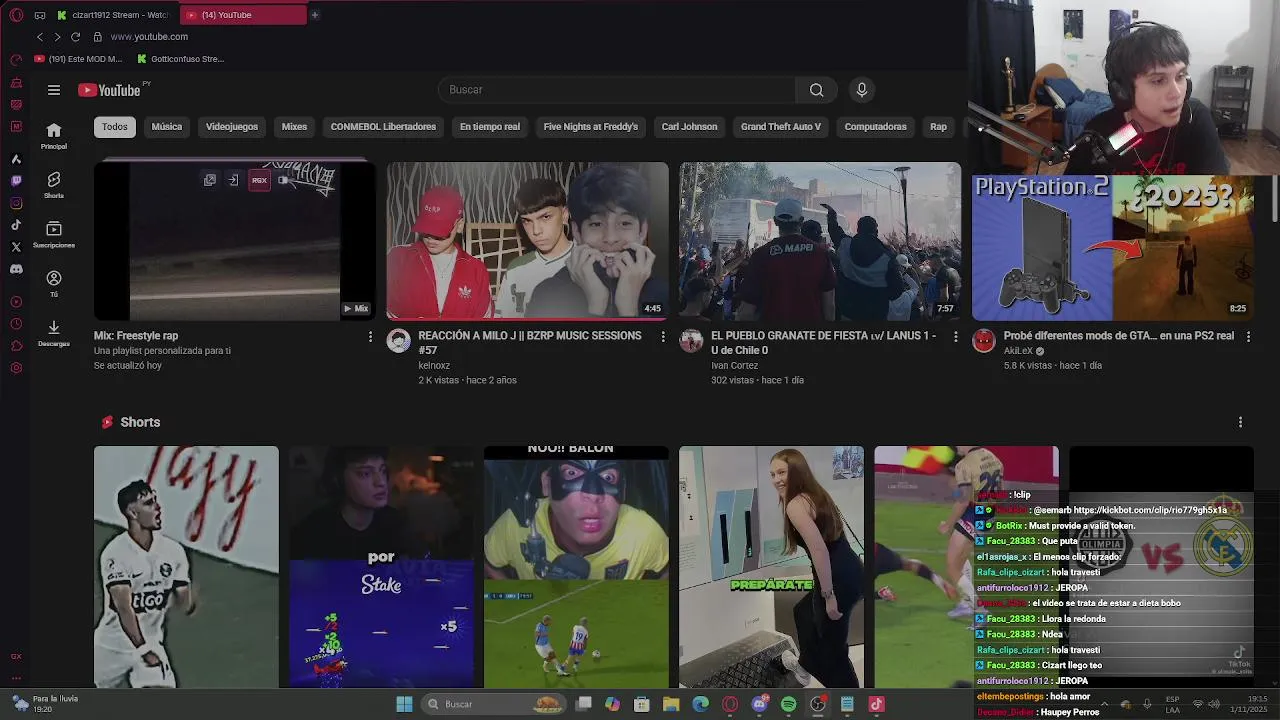Viewport: 1280px width, 720px height.
Task: Pop out video with picture-in-picture icon
Action: click(210, 180)
